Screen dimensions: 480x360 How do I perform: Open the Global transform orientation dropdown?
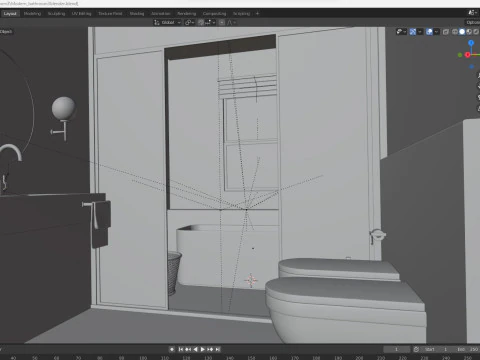coord(167,22)
